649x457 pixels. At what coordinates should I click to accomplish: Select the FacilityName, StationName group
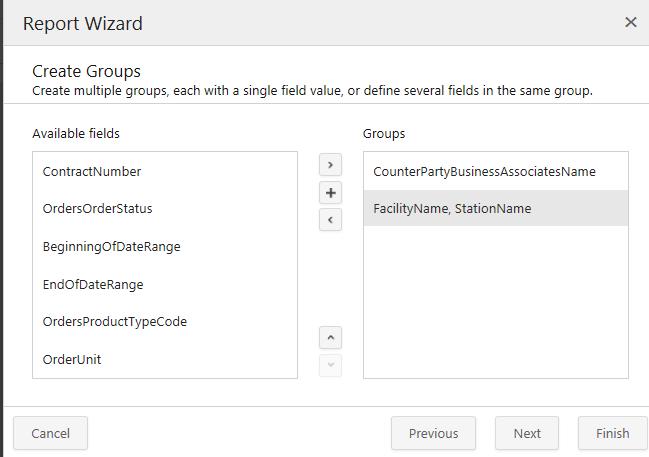pos(452,209)
